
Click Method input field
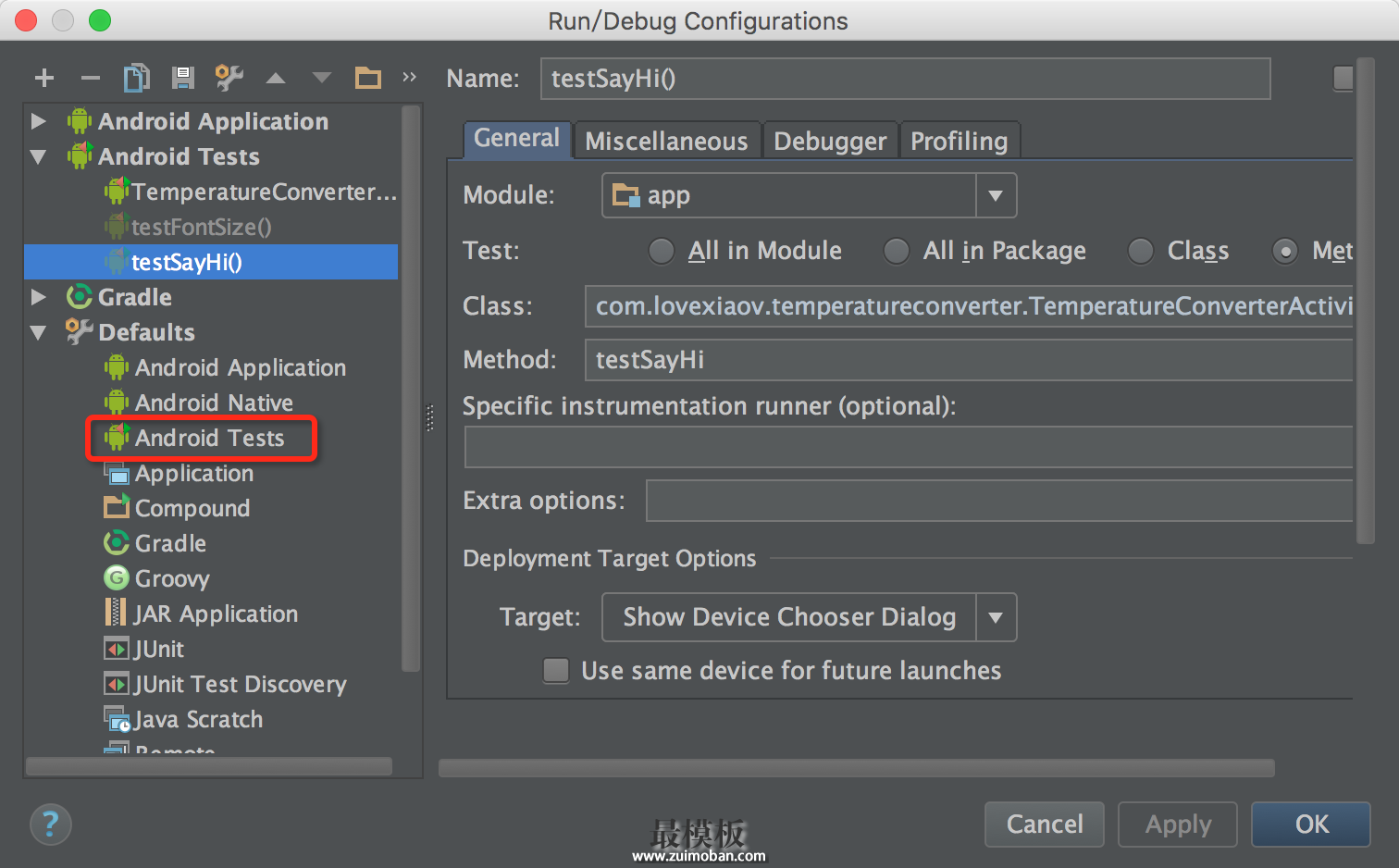point(969,360)
